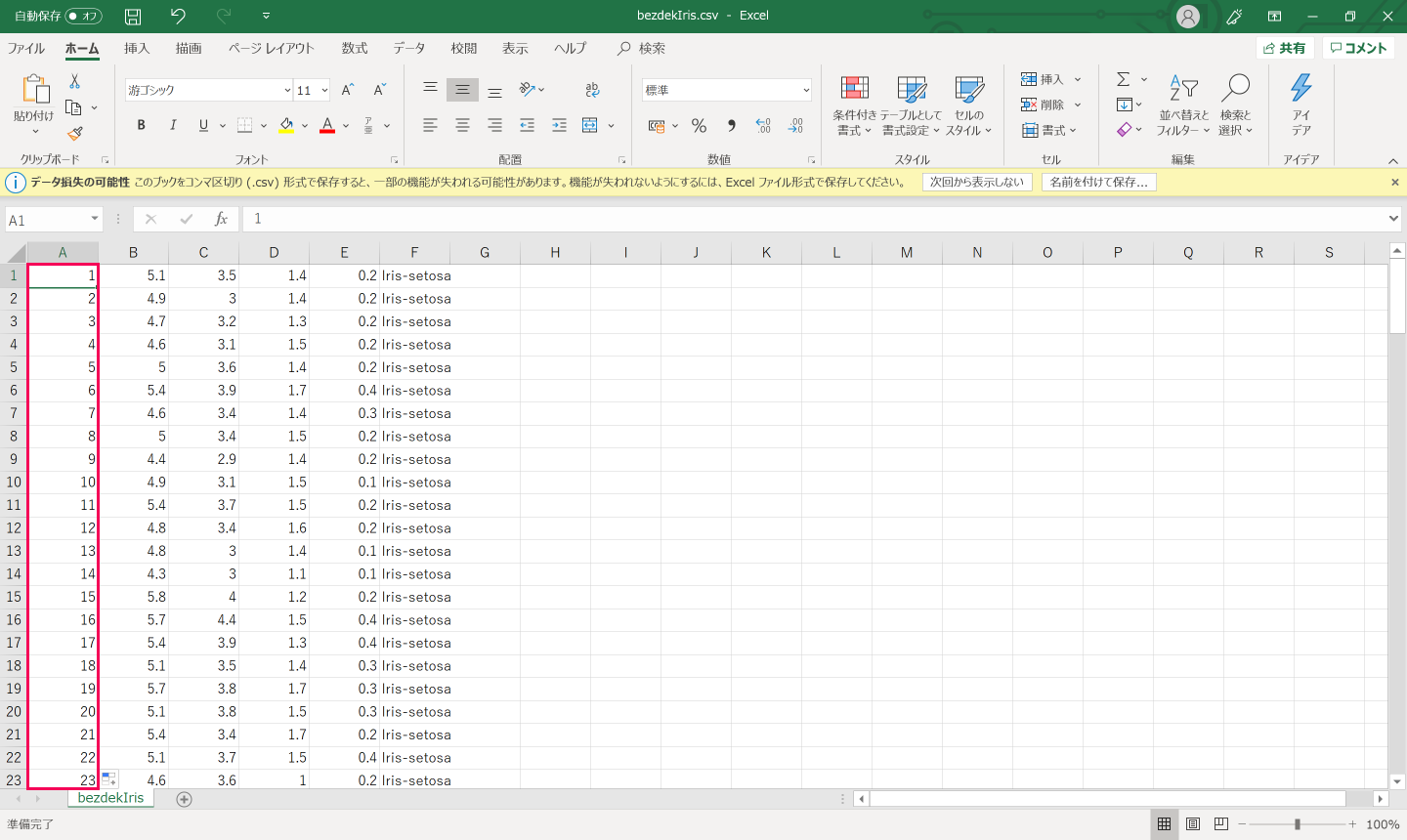Cut selection with scissors icon
1407x840 pixels.
(75, 82)
